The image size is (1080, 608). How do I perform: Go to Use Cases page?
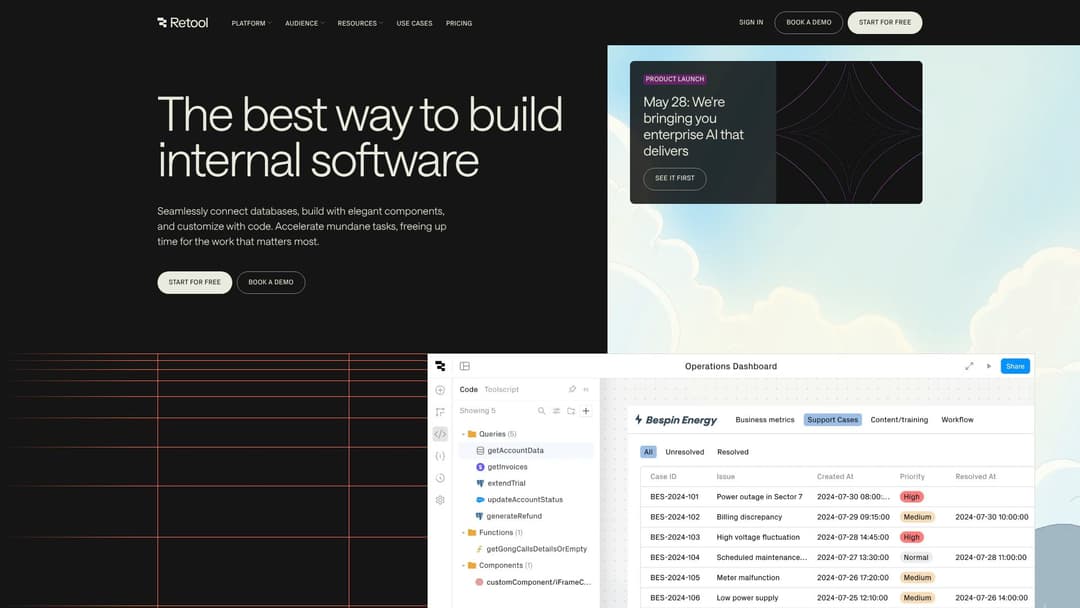point(415,23)
